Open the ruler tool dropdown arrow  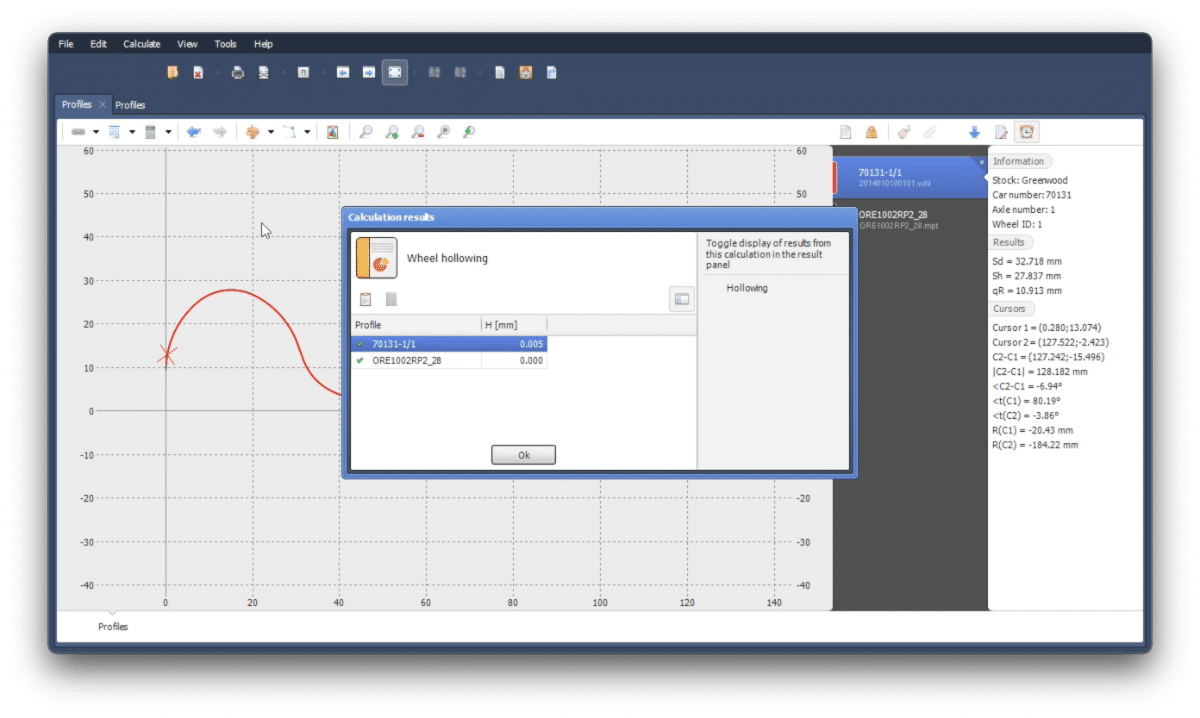pos(96,132)
